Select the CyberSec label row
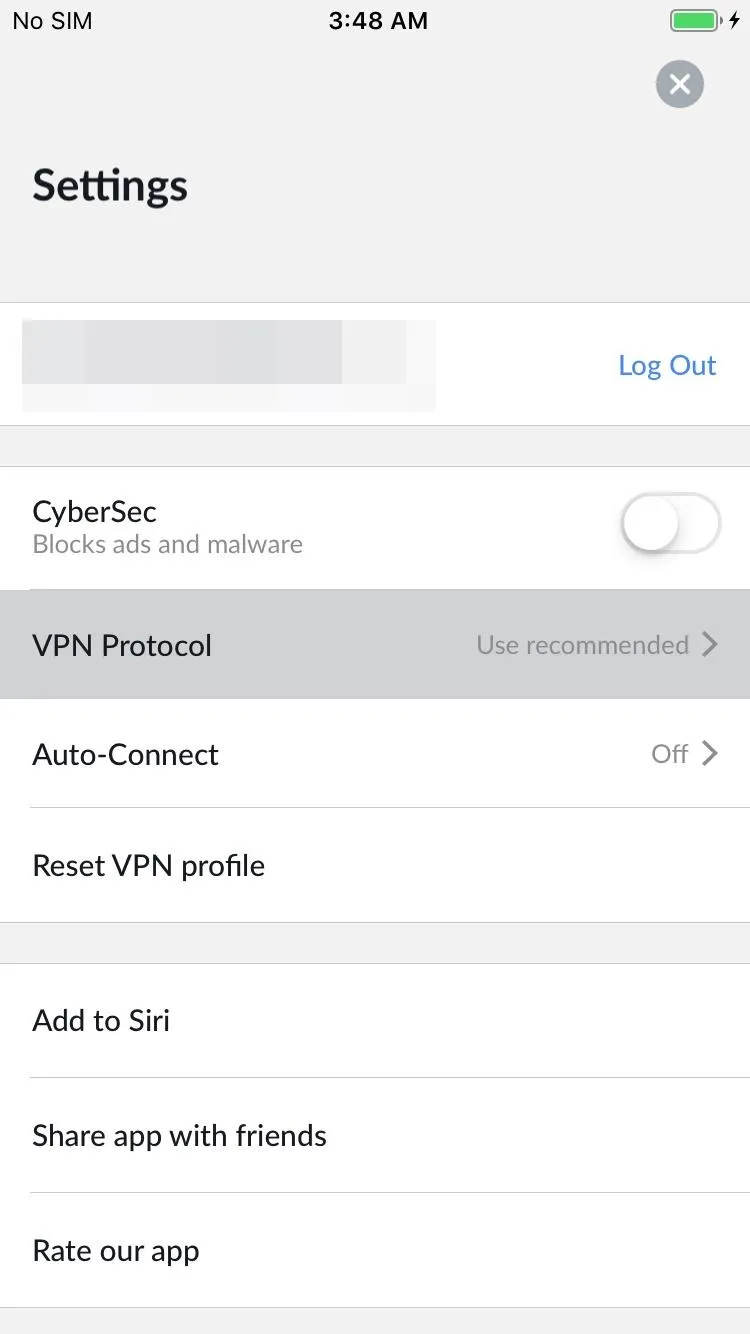This screenshot has height=1334, width=750. 375,528
